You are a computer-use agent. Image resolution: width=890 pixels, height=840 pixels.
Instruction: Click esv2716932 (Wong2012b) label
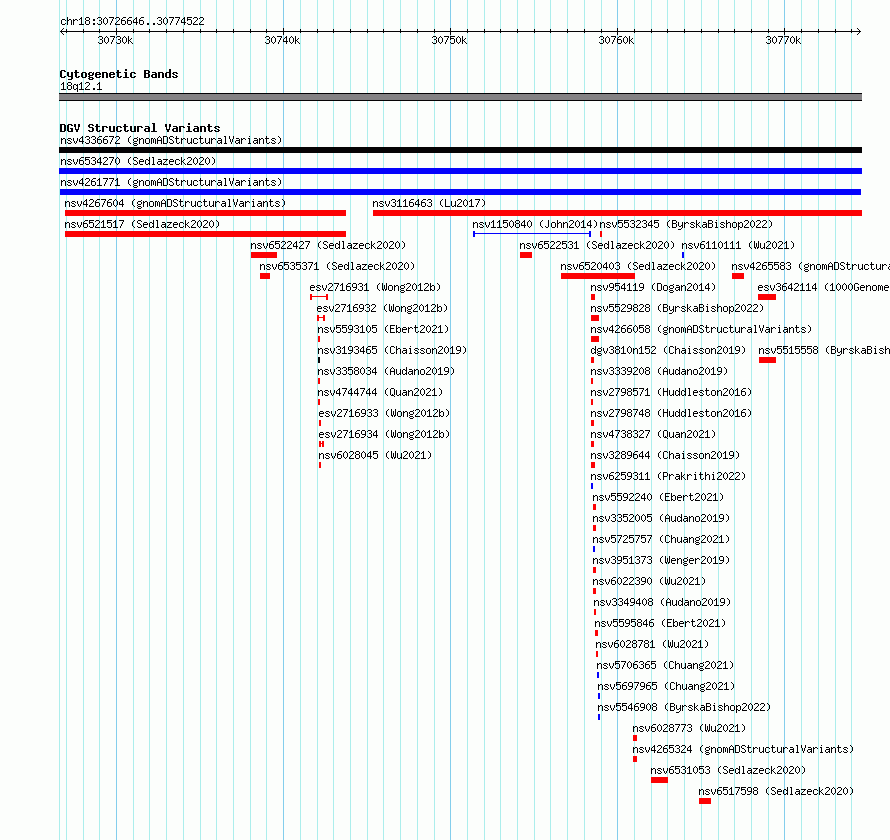pos(383,308)
